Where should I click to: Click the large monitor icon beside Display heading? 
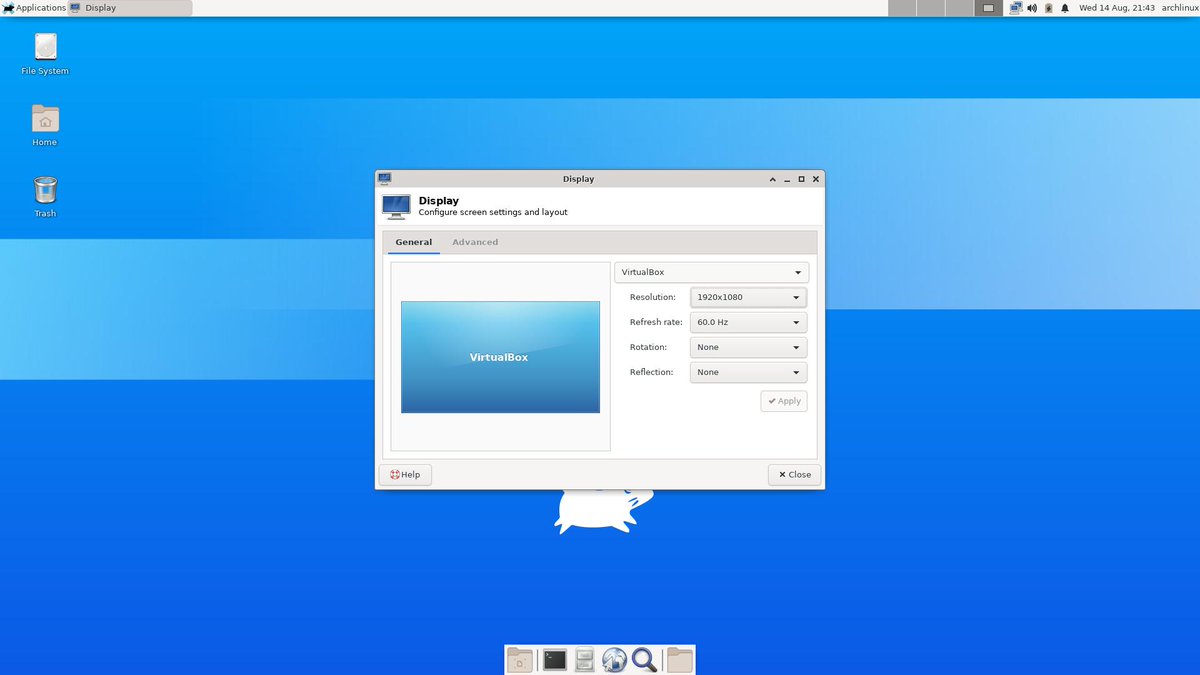tap(396, 206)
